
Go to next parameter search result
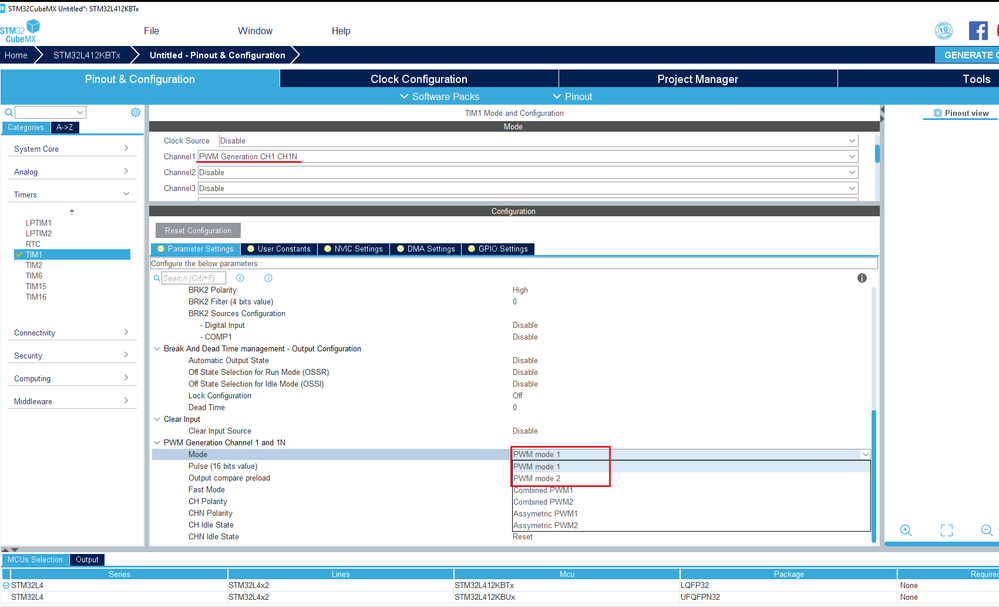[268, 278]
